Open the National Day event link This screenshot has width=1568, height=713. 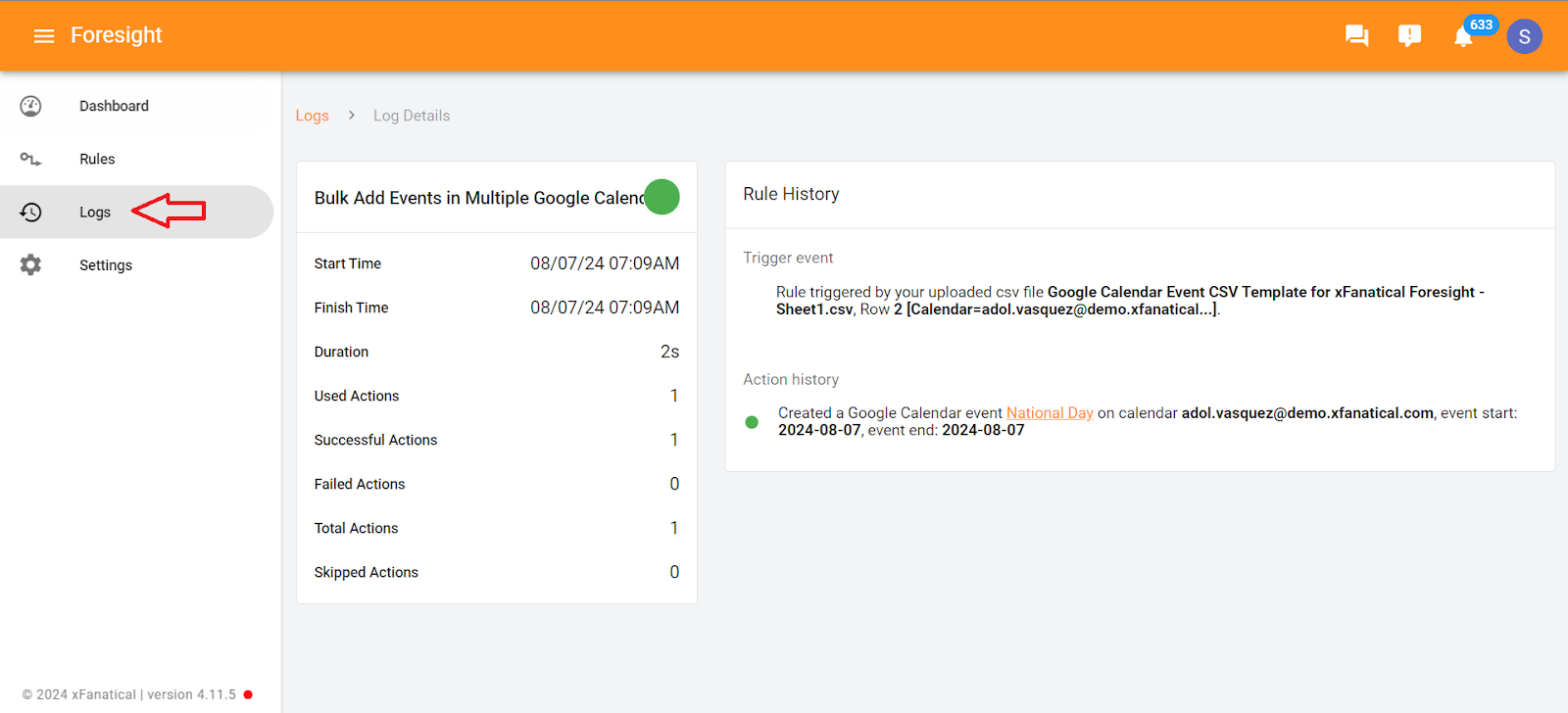click(1050, 413)
